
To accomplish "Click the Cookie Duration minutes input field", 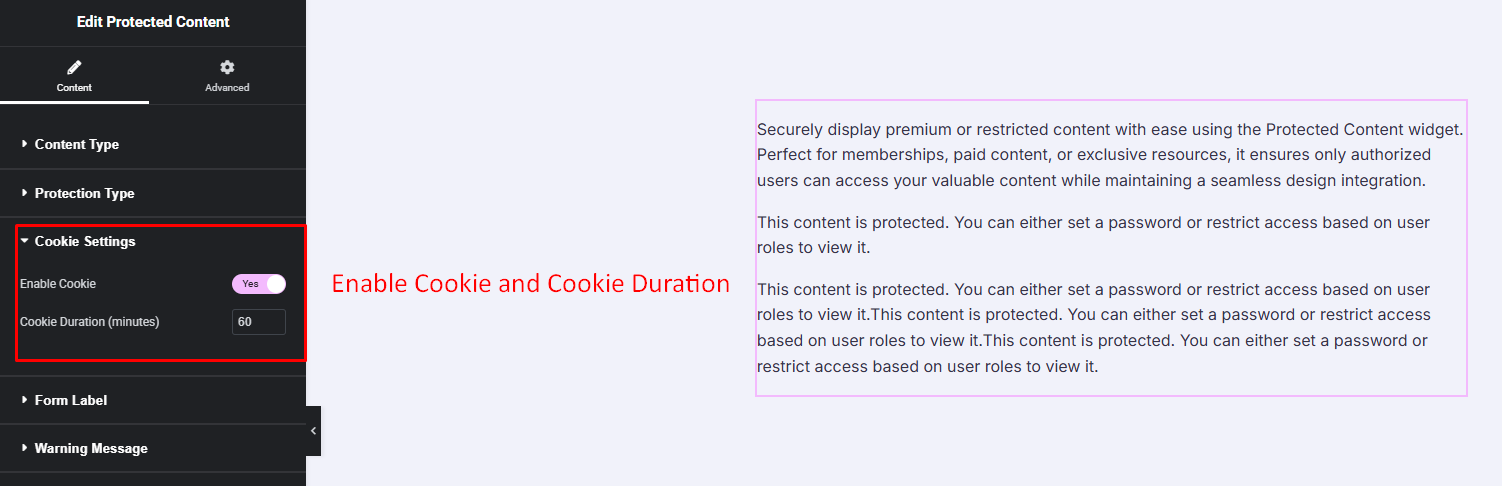I will click(259, 322).
